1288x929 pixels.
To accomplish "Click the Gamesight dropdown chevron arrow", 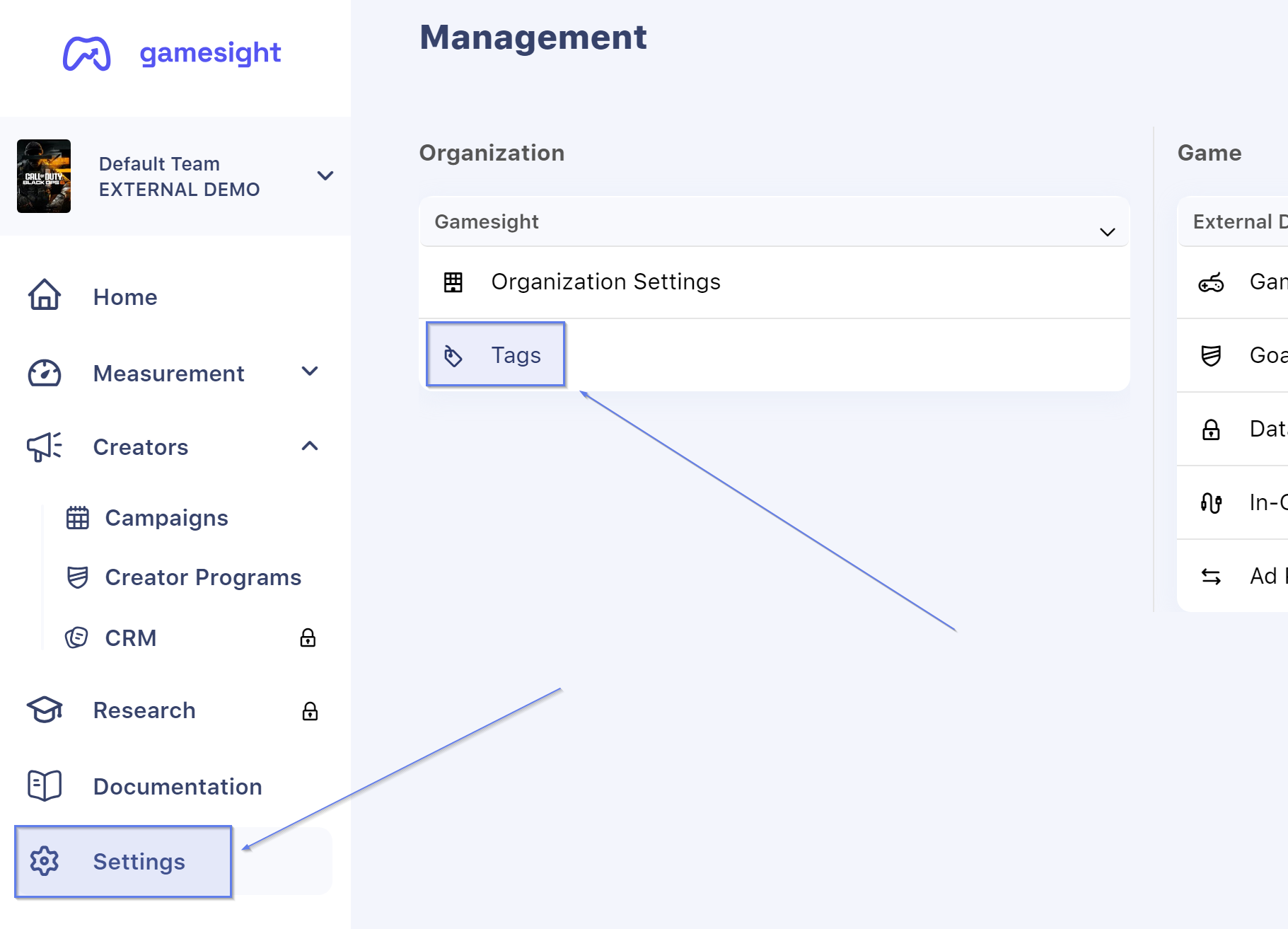I will [x=1108, y=232].
